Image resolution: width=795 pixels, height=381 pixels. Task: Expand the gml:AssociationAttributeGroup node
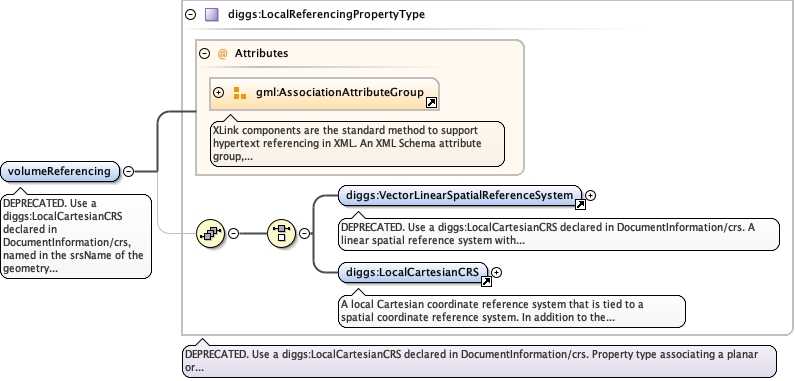[219, 93]
